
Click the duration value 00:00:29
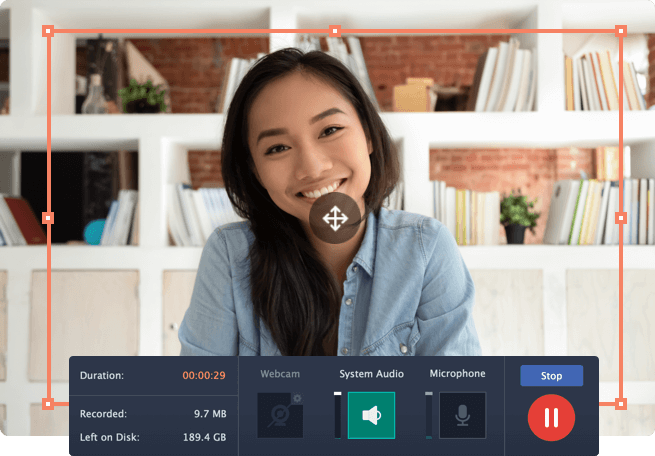click(x=204, y=375)
